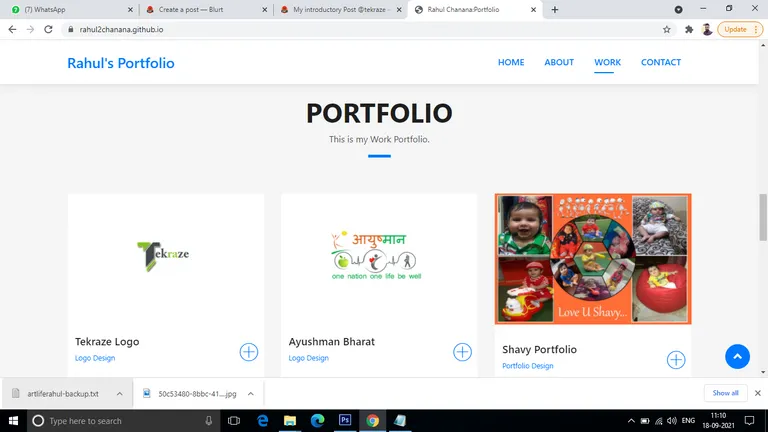Open Microsoft Edge from the taskbar
Screen dimensions: 768x432
click(x=317, y=421)
